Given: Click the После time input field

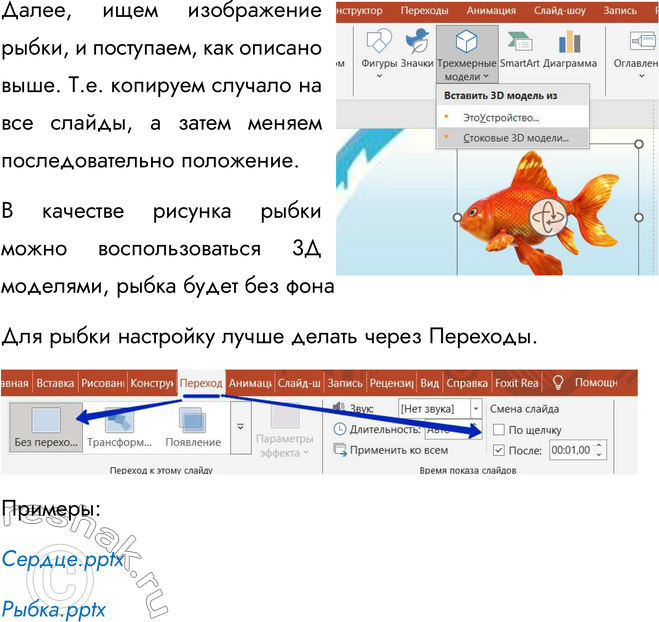Looking at the screenshot, I should point(576,450).
